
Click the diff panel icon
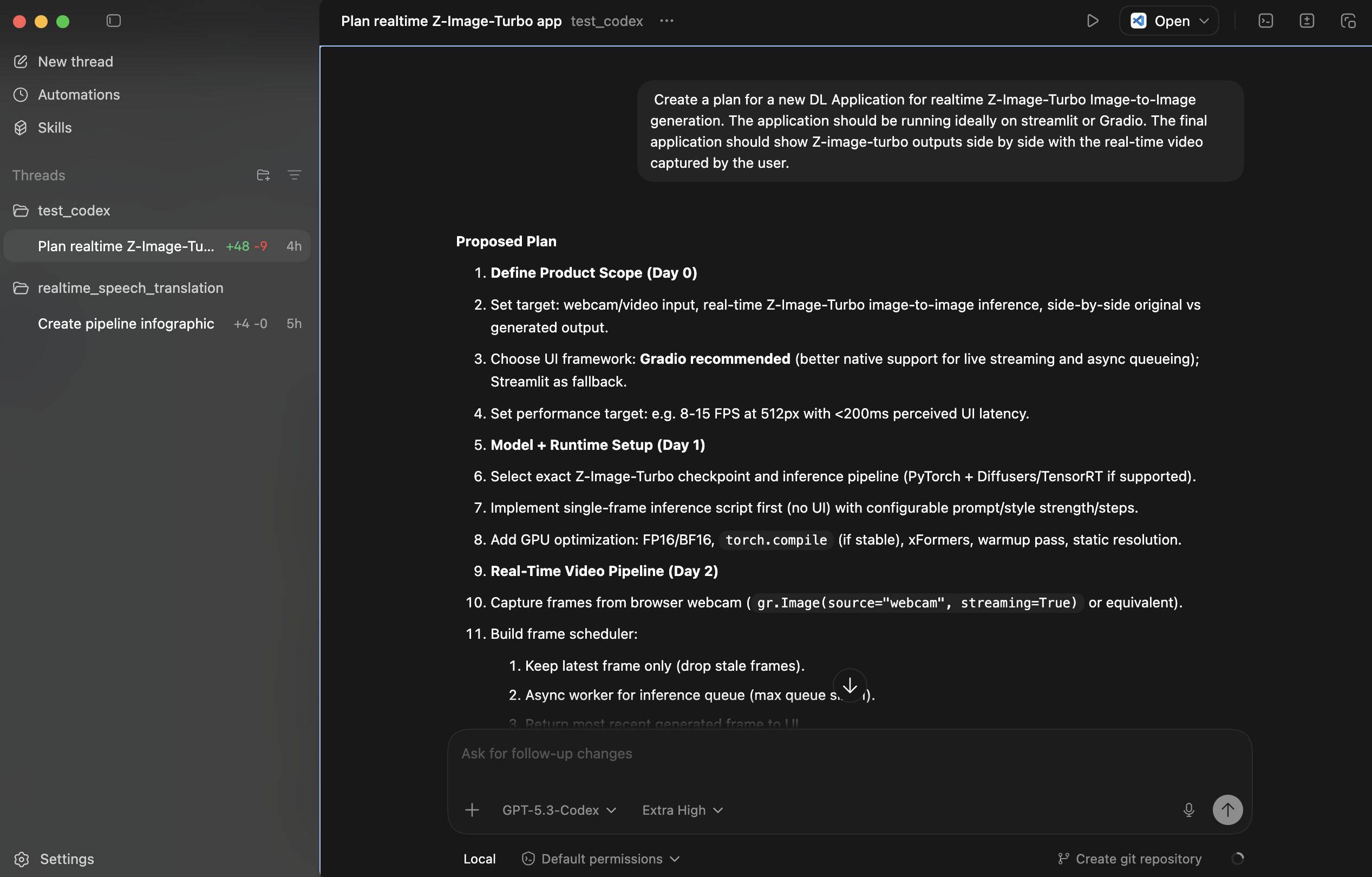[x=1306, y=21]
